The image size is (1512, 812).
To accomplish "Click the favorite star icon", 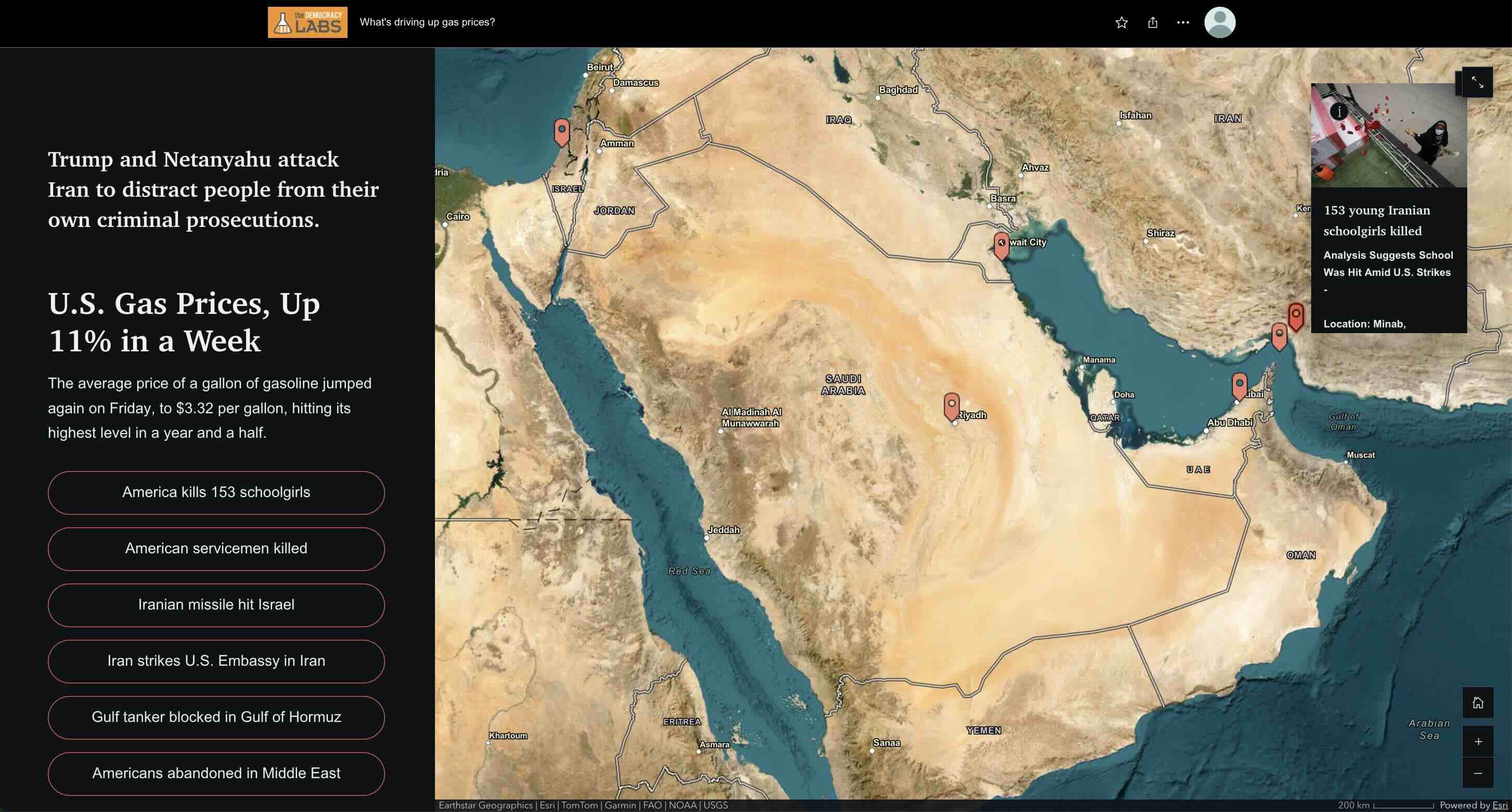I will click(x=1121, y=22).
